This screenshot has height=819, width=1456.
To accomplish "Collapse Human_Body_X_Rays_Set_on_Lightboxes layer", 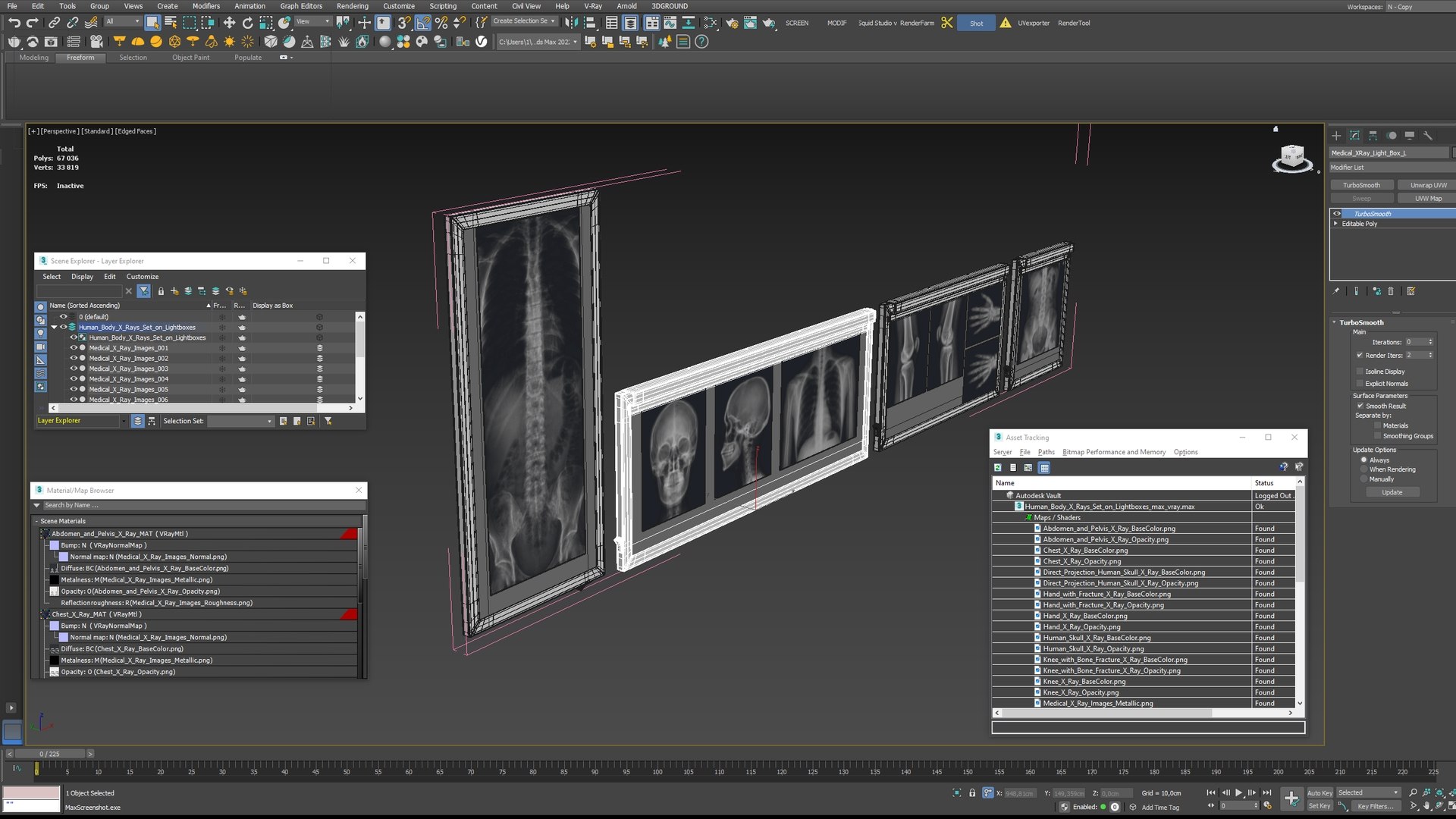I will coord(54,328).
